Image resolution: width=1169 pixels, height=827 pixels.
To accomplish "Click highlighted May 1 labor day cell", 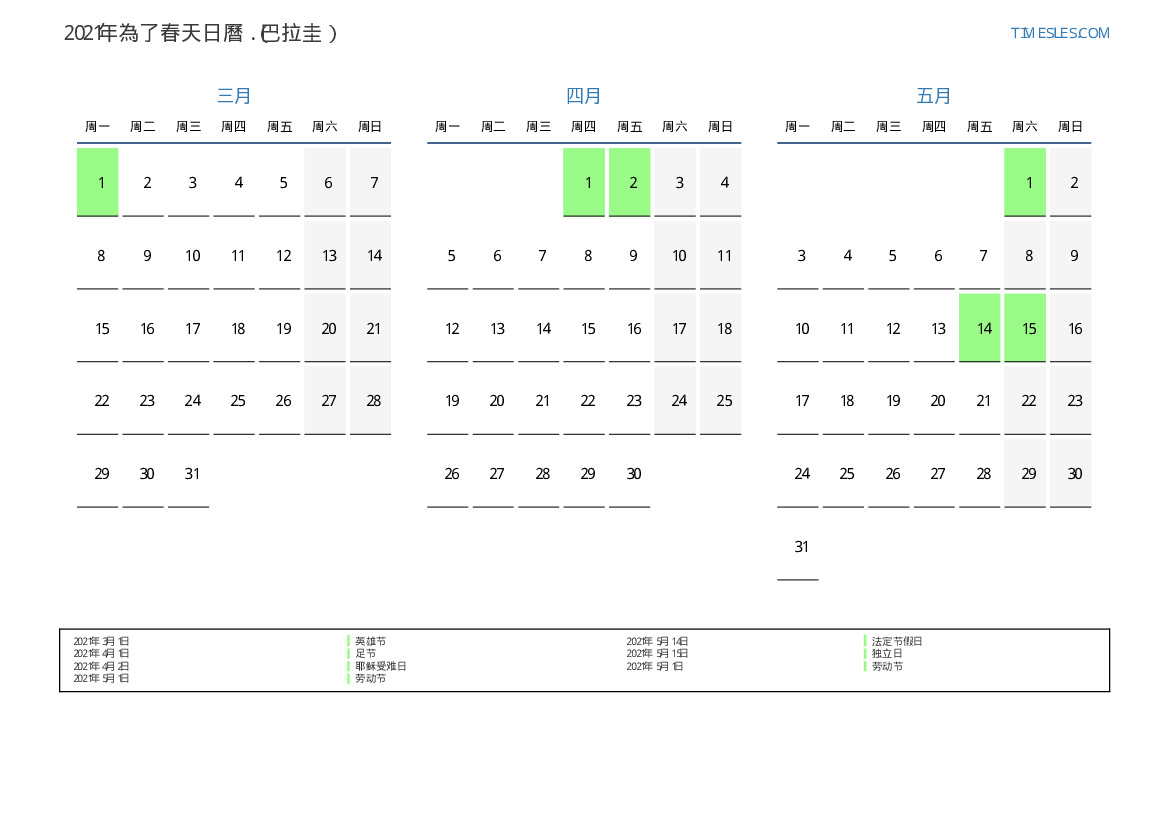I will [1025, 182].
